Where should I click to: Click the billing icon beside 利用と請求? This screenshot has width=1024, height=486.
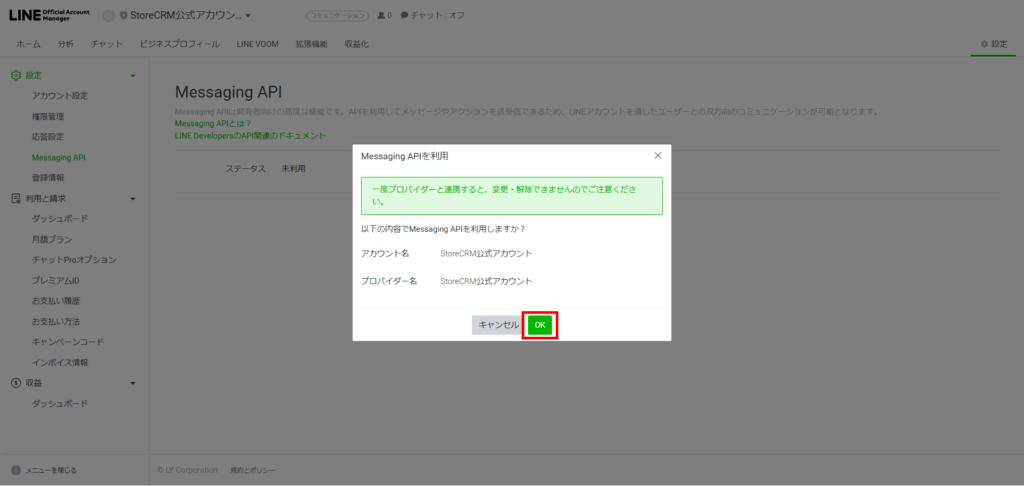point(15,198)
